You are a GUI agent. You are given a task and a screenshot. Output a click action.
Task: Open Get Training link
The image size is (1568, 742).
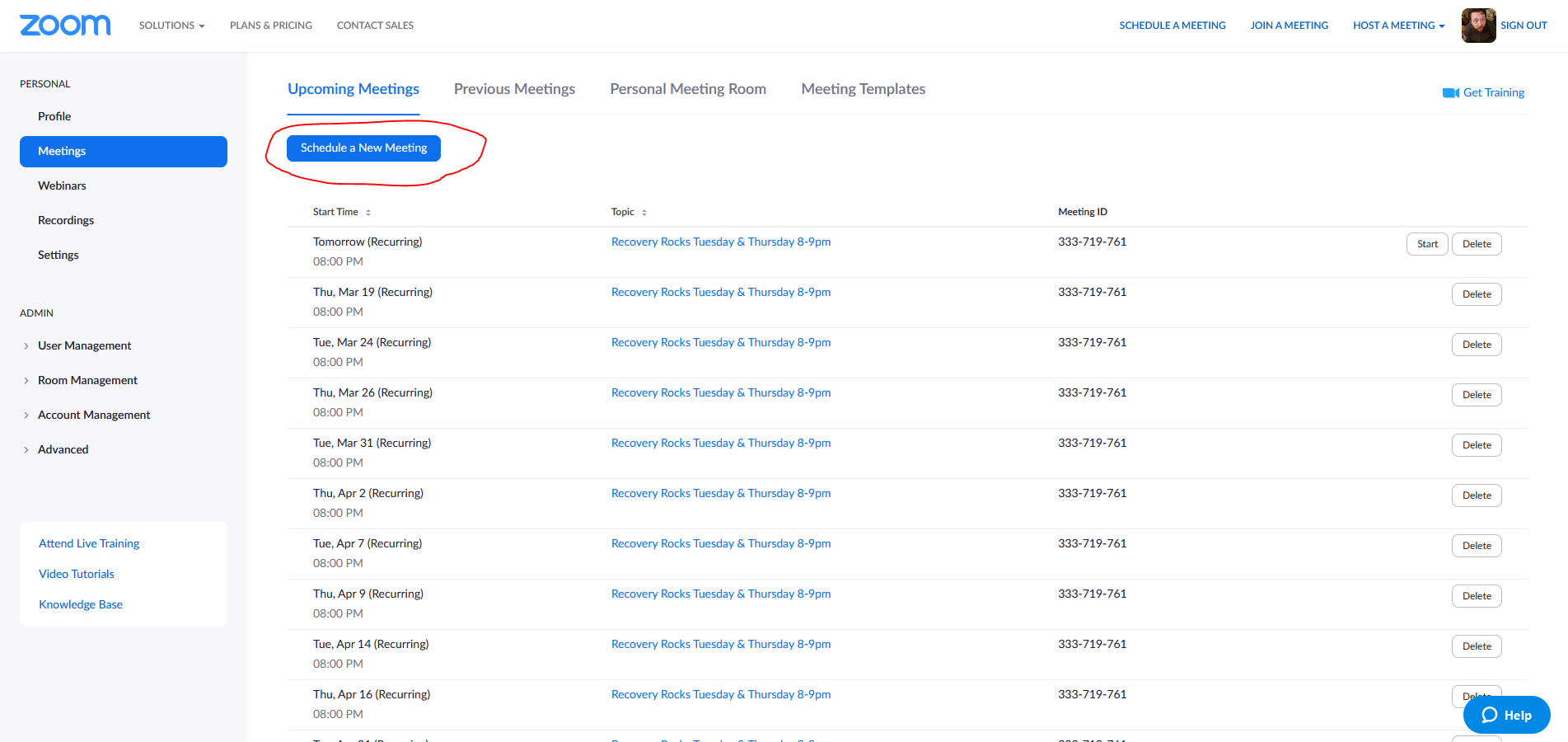click(x=1493, y=92)
